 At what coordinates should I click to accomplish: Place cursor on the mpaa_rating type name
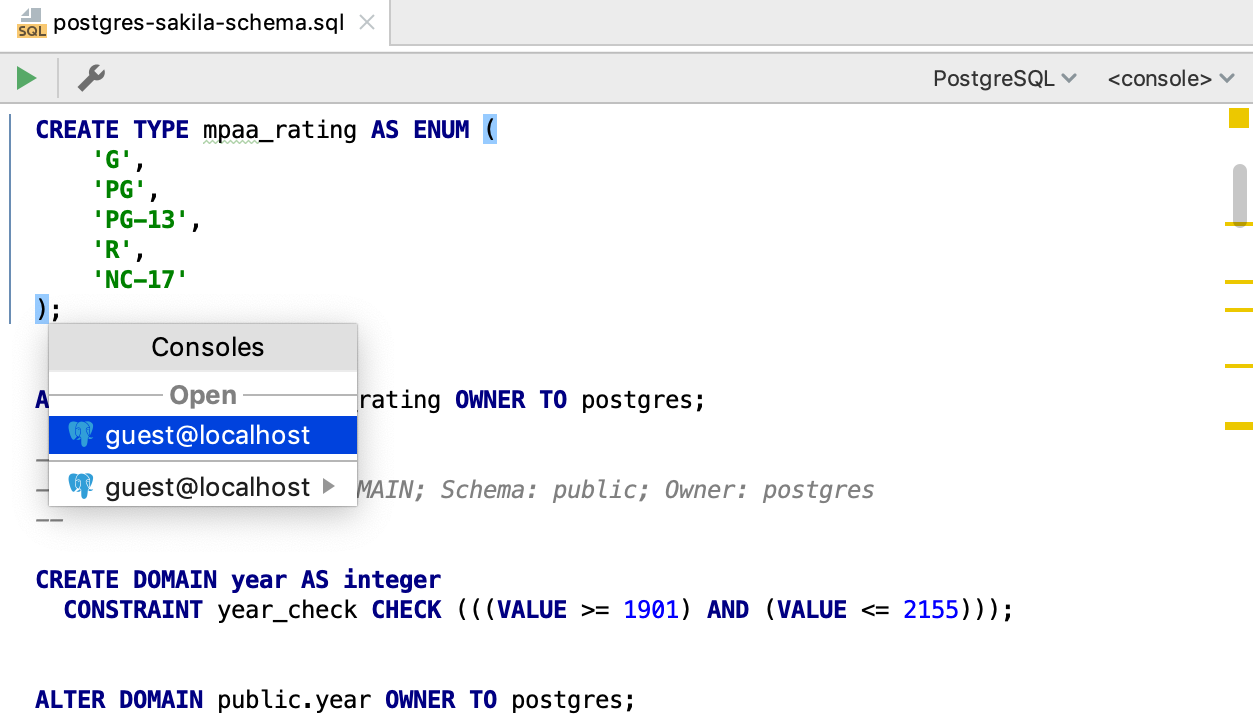(x=280, y=130)
